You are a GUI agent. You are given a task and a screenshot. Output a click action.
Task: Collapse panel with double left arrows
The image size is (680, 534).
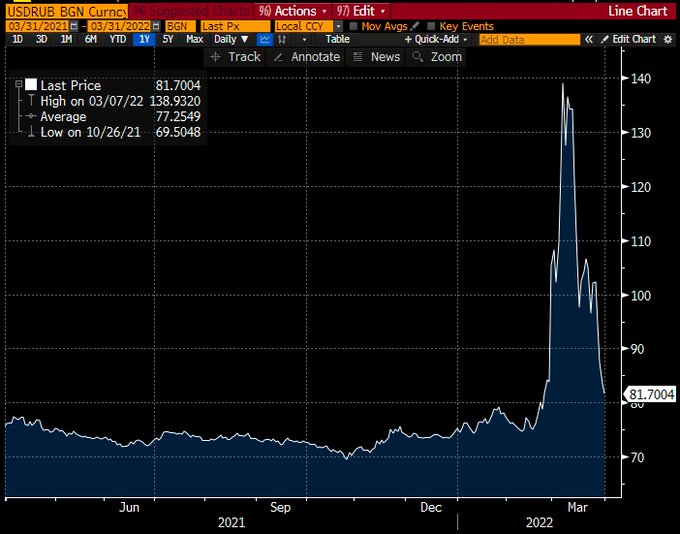[x=590, y=39]
